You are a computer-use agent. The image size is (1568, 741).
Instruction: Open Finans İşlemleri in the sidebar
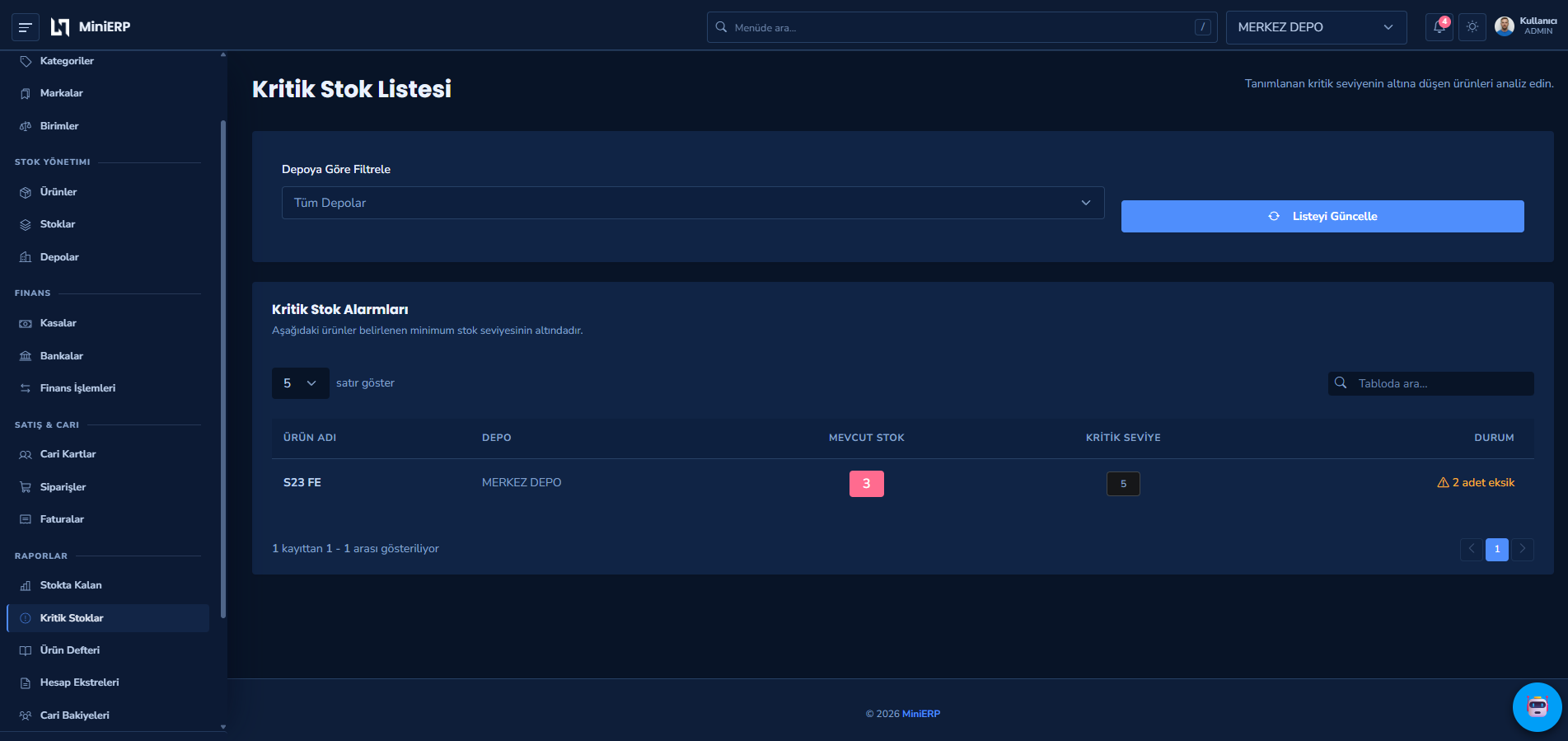point(108,388)
